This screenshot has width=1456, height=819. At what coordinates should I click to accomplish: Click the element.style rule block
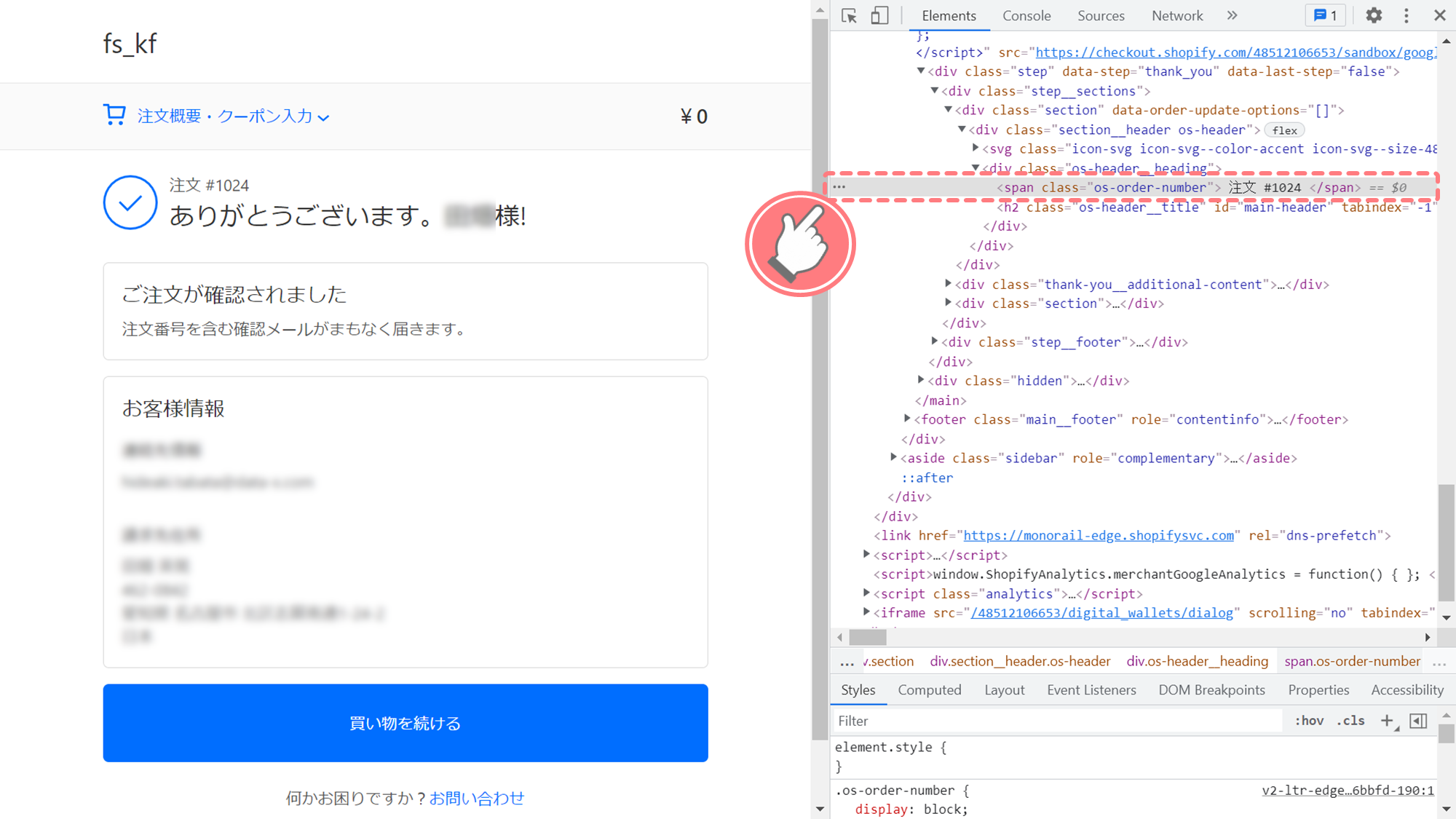coord(890,756)
